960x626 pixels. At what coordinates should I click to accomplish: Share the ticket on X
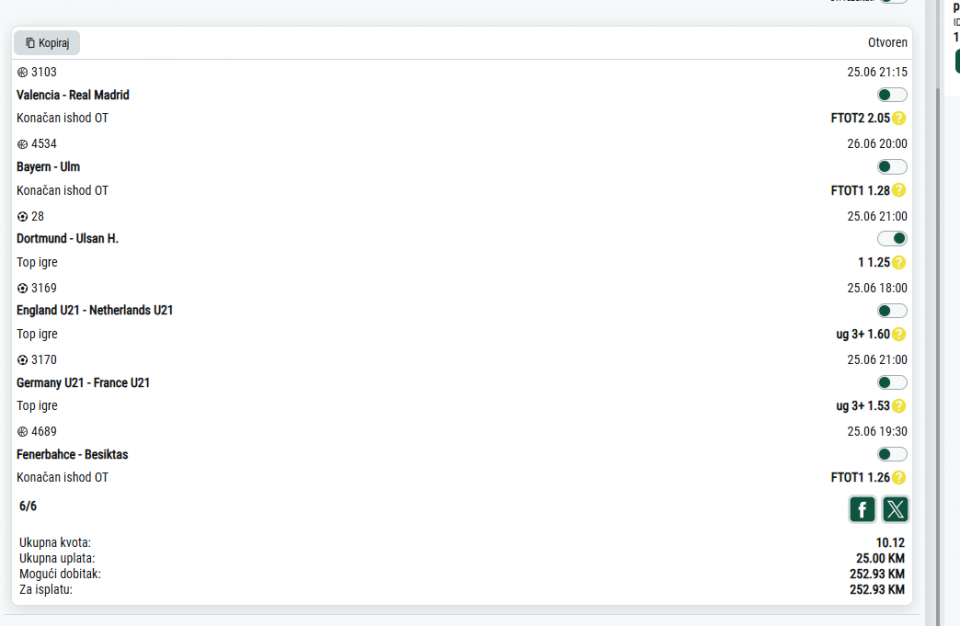(895, 509)
